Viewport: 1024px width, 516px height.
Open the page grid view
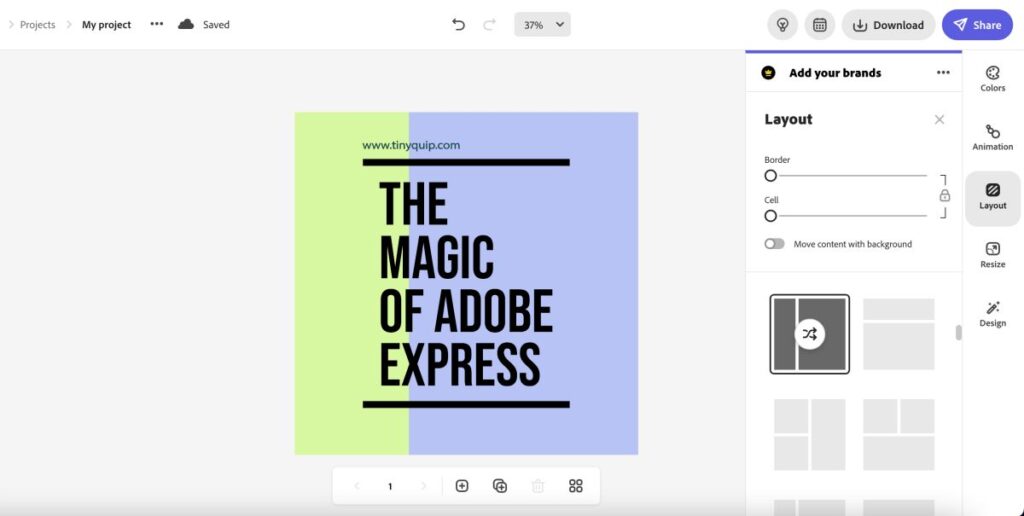(x=575, y=486)
